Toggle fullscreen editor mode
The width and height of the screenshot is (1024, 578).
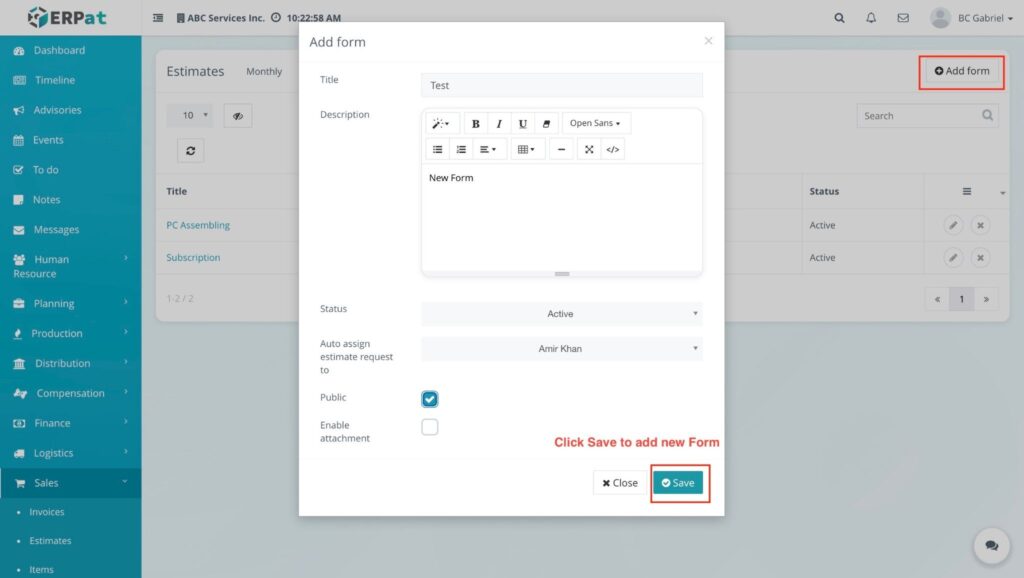click(589, 149)
